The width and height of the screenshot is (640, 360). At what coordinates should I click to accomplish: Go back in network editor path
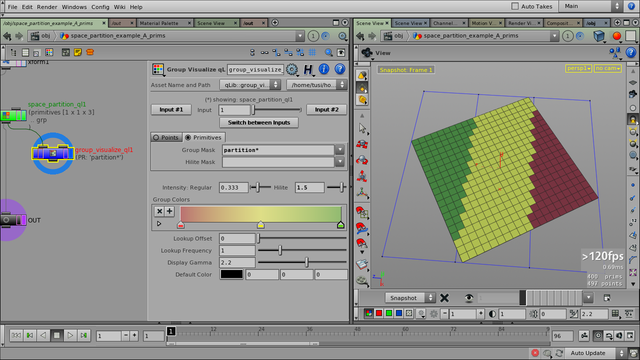pyautogui.click(x=7, y=36)
